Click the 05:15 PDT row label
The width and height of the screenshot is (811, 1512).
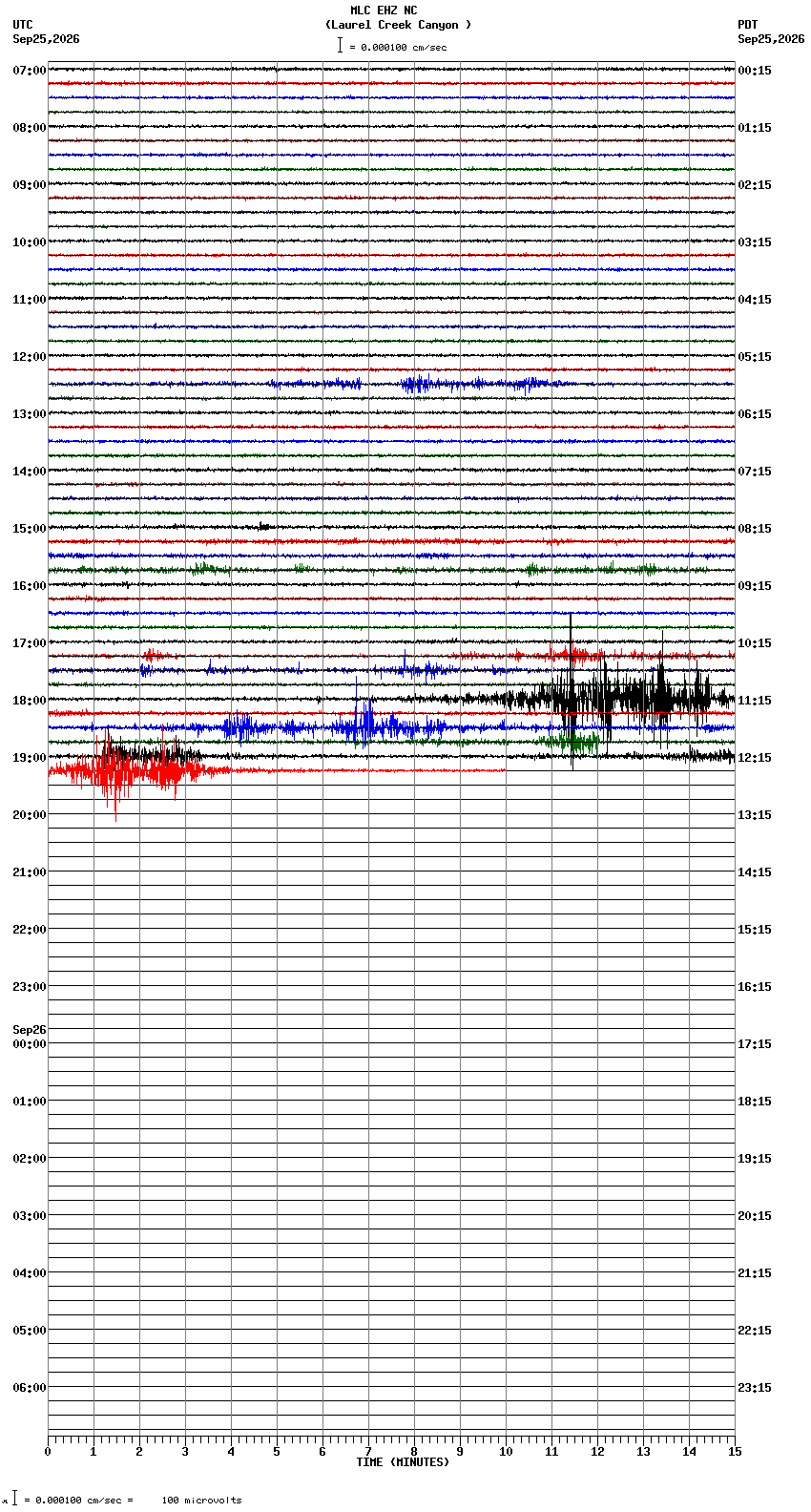click(x=755, y=357)
